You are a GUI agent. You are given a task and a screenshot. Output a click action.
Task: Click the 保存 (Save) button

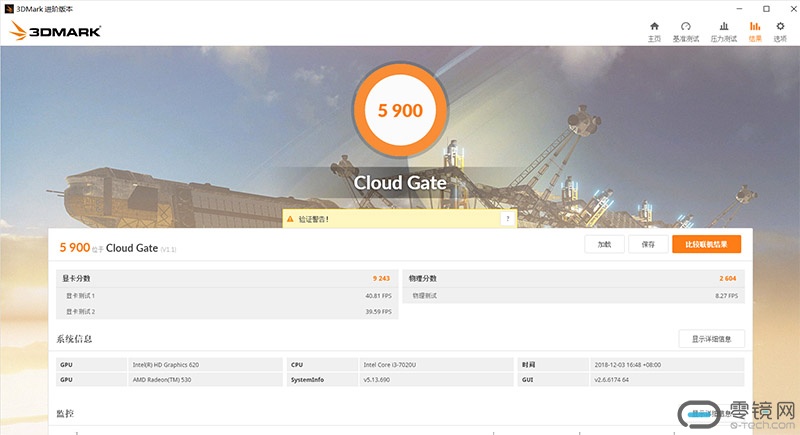click(x=648, y=244)
